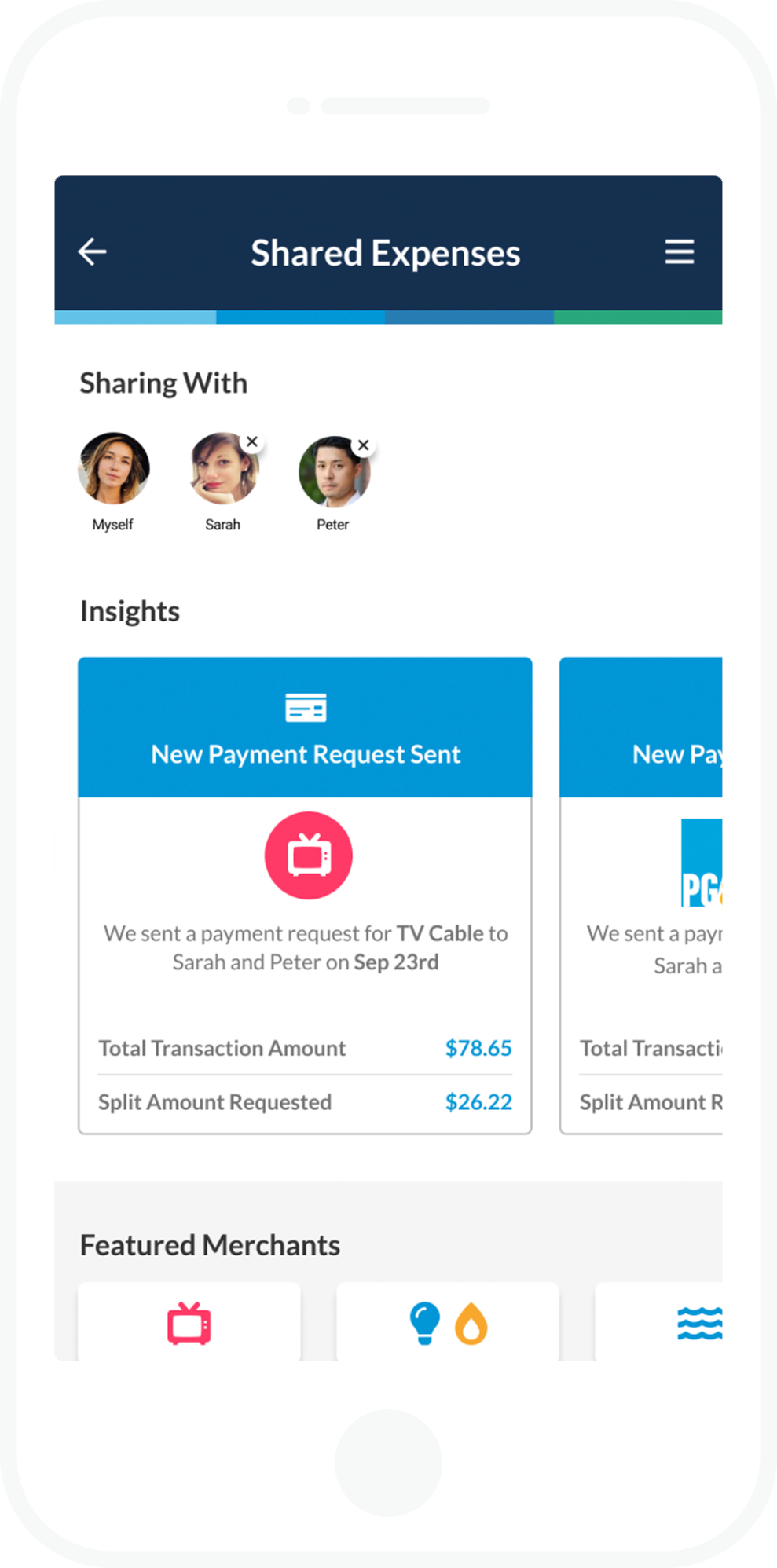Tap the Total Transaction Amount $78.65 value

click(x=478, y=1048)
